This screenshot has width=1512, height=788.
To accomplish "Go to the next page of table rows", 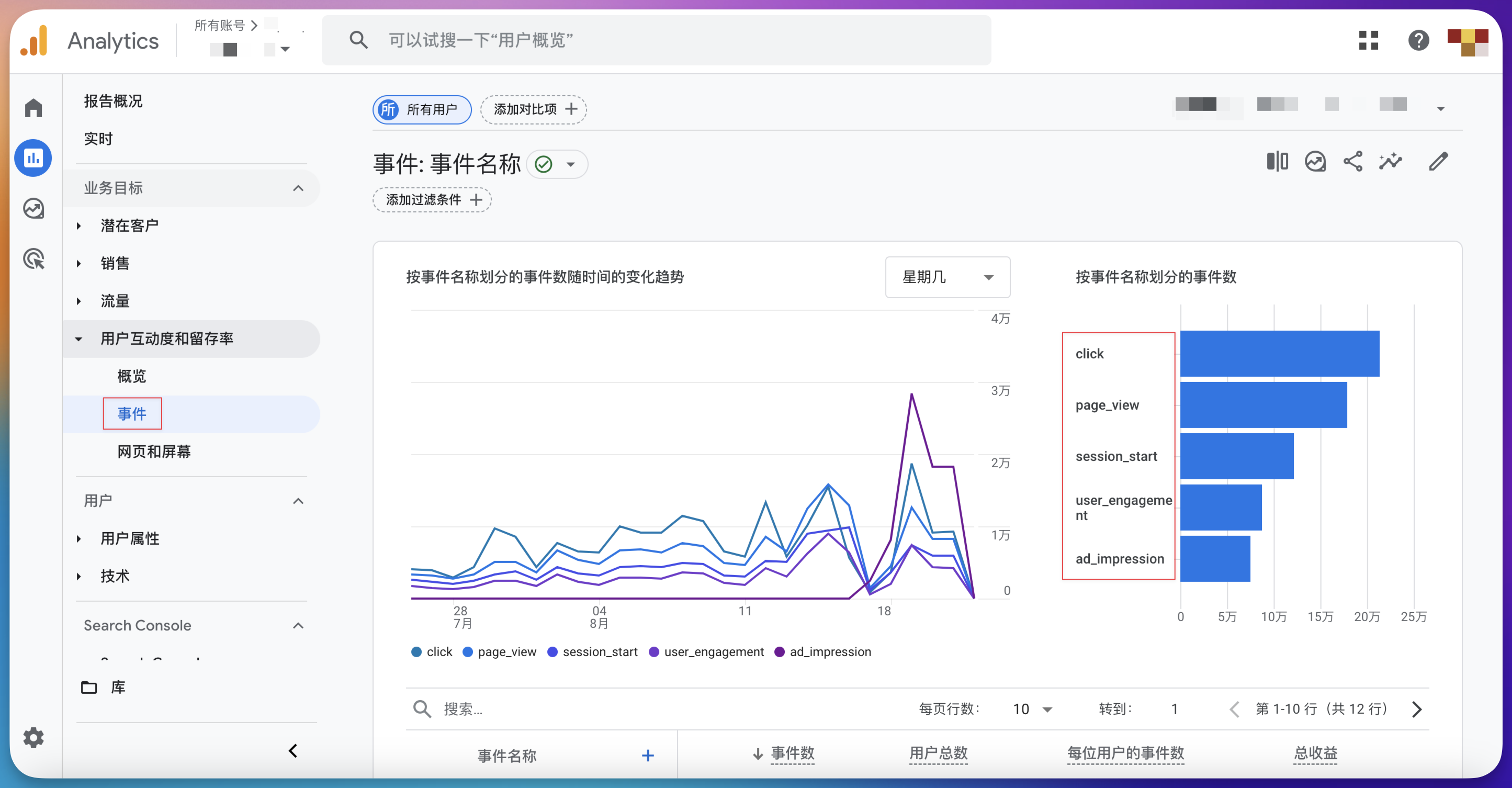I will coord(1417,710).
